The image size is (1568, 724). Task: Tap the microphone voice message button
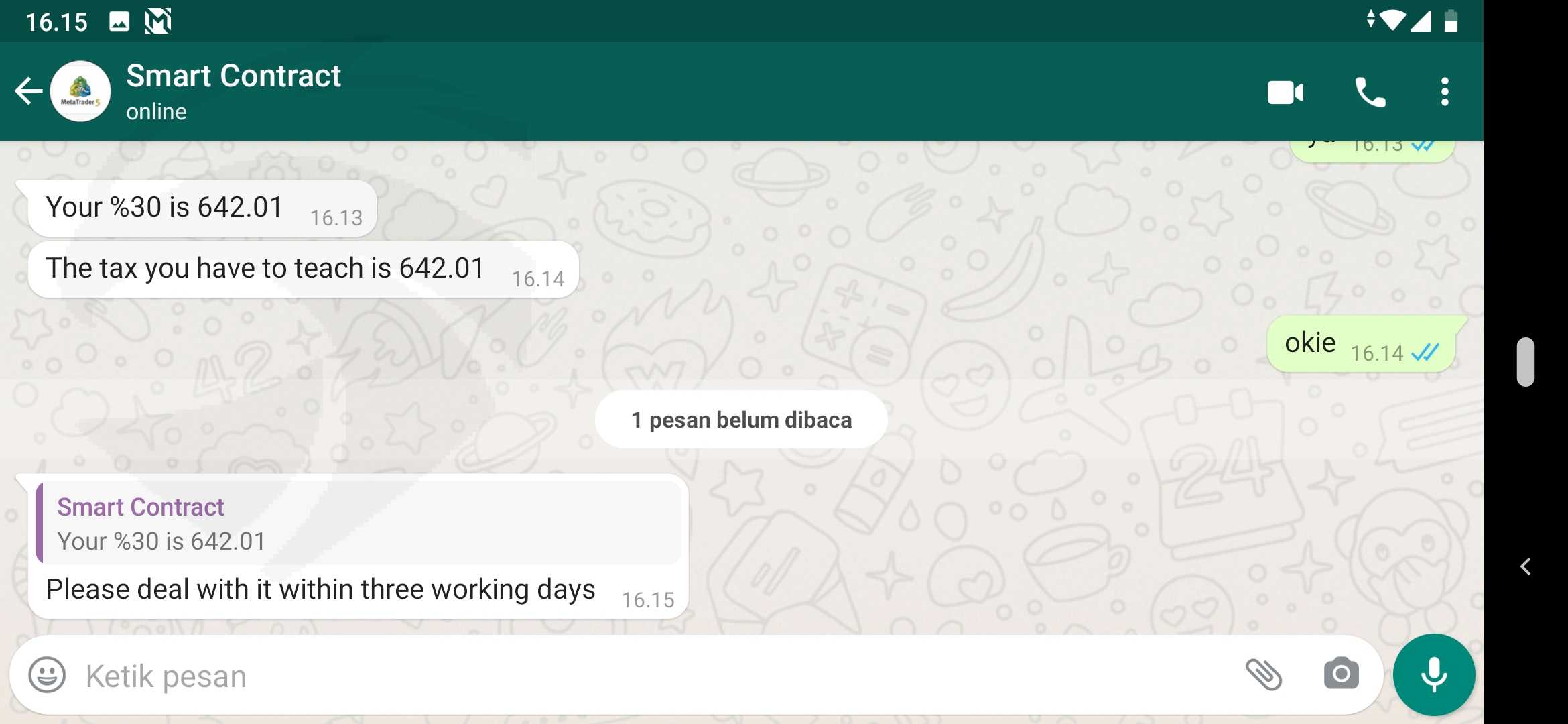[1434, 674]
